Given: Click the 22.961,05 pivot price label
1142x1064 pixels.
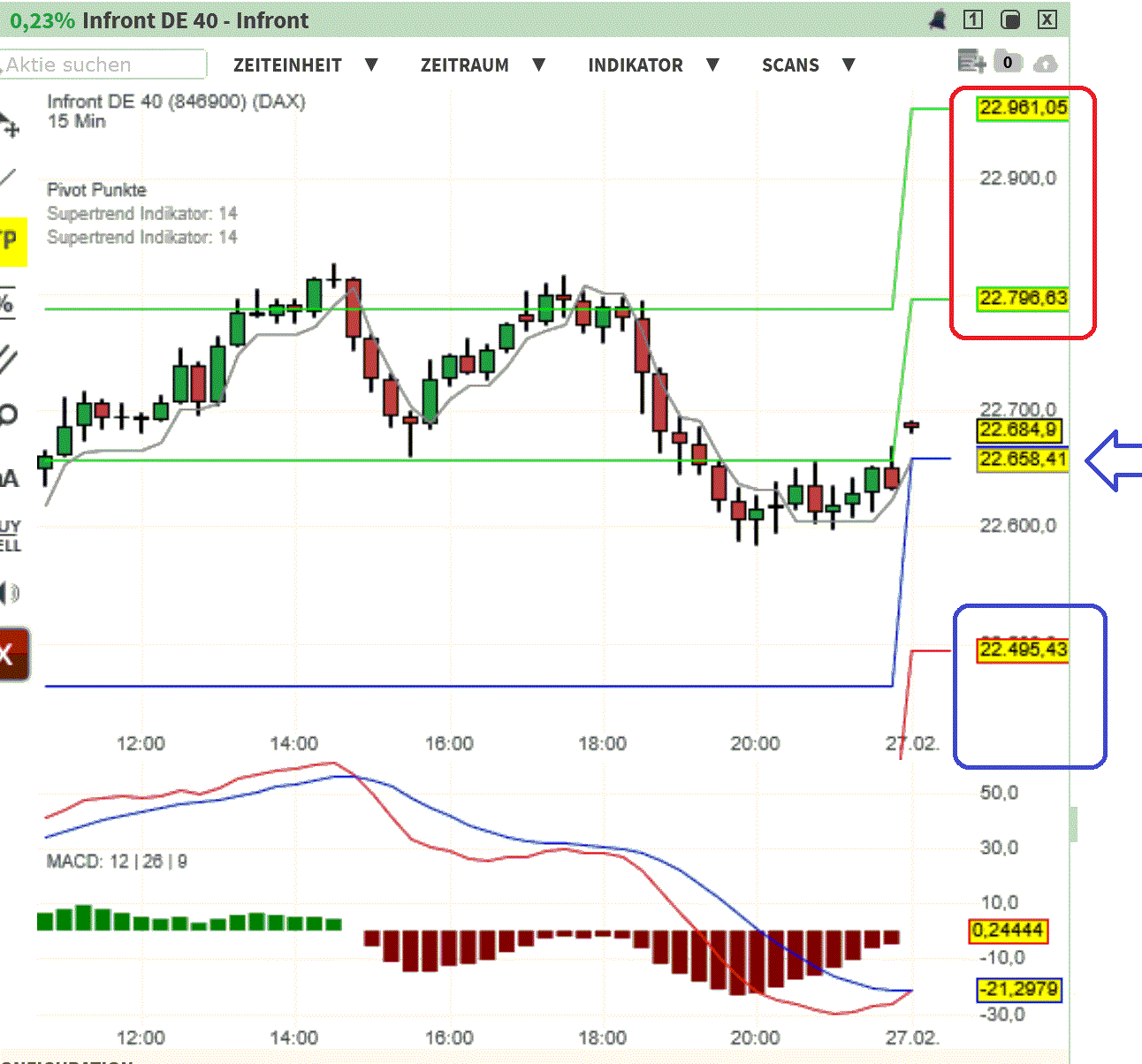Looking at the screenshot, I should tap(1023, 108).
